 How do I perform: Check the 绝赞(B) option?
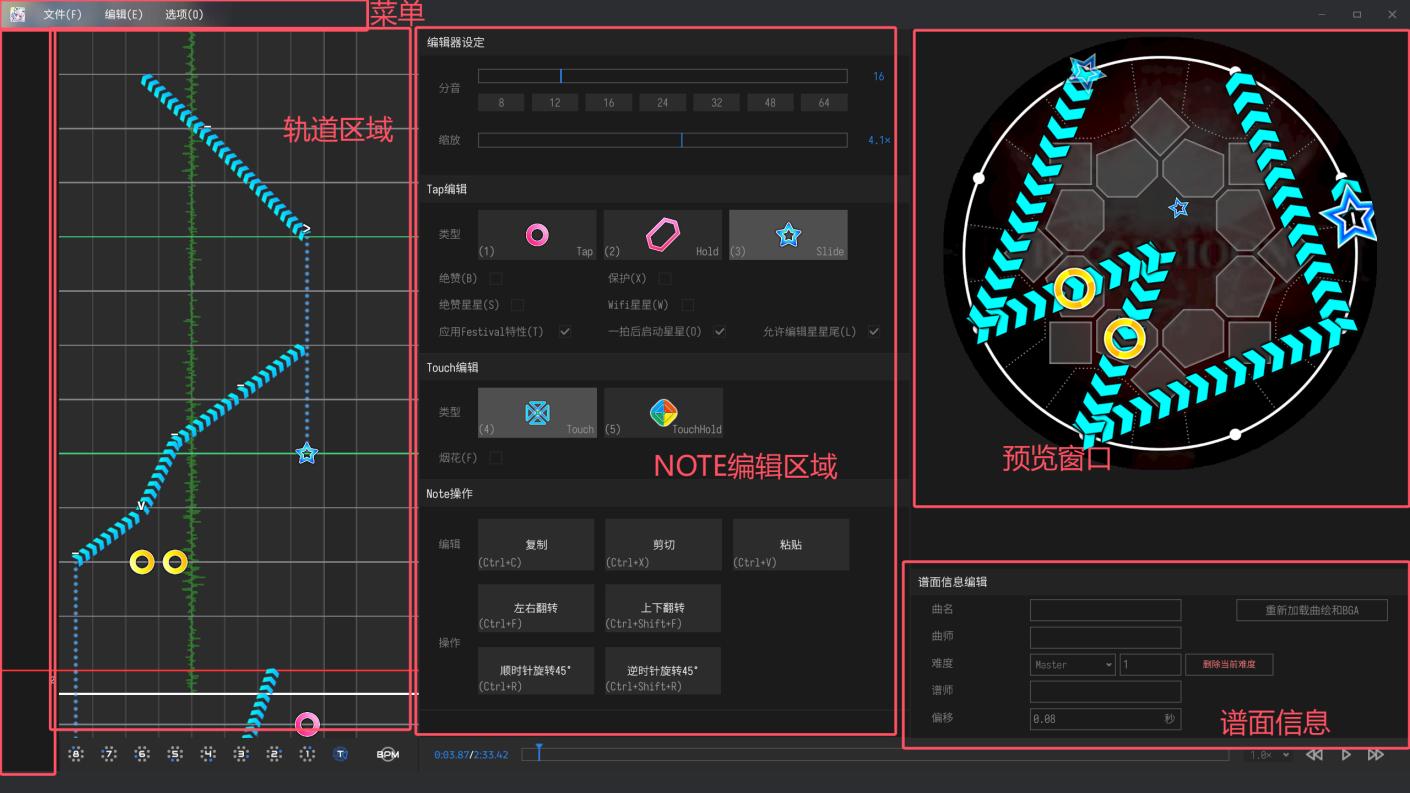[494, 278]
